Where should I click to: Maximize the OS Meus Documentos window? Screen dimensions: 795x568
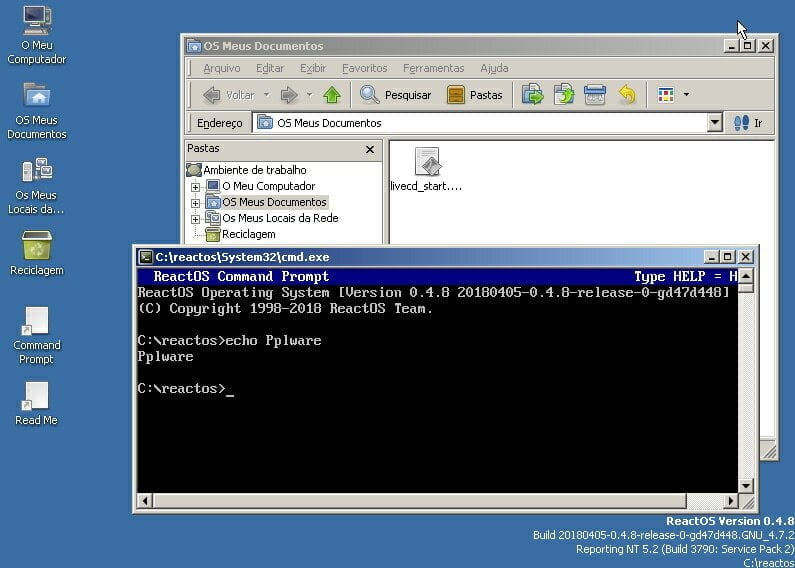(747, 46)
